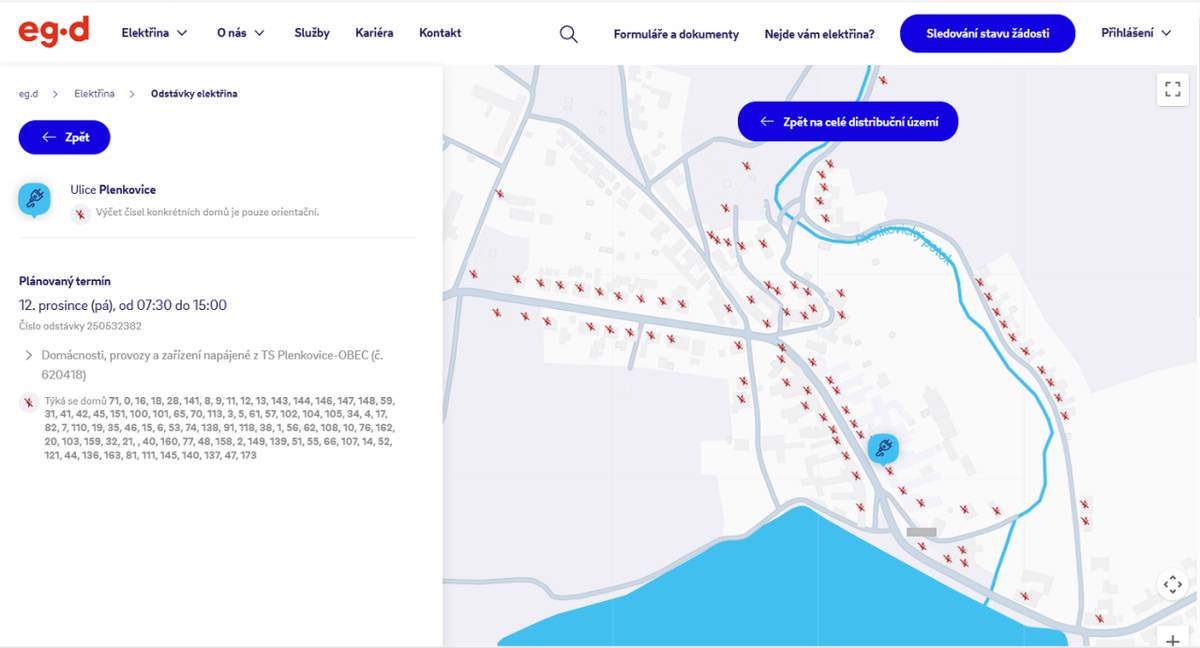The width and height of the screenshot is (1200, 648).
Task: Open Formuláře a dokumenty link
Action: (x=676, y=34)
